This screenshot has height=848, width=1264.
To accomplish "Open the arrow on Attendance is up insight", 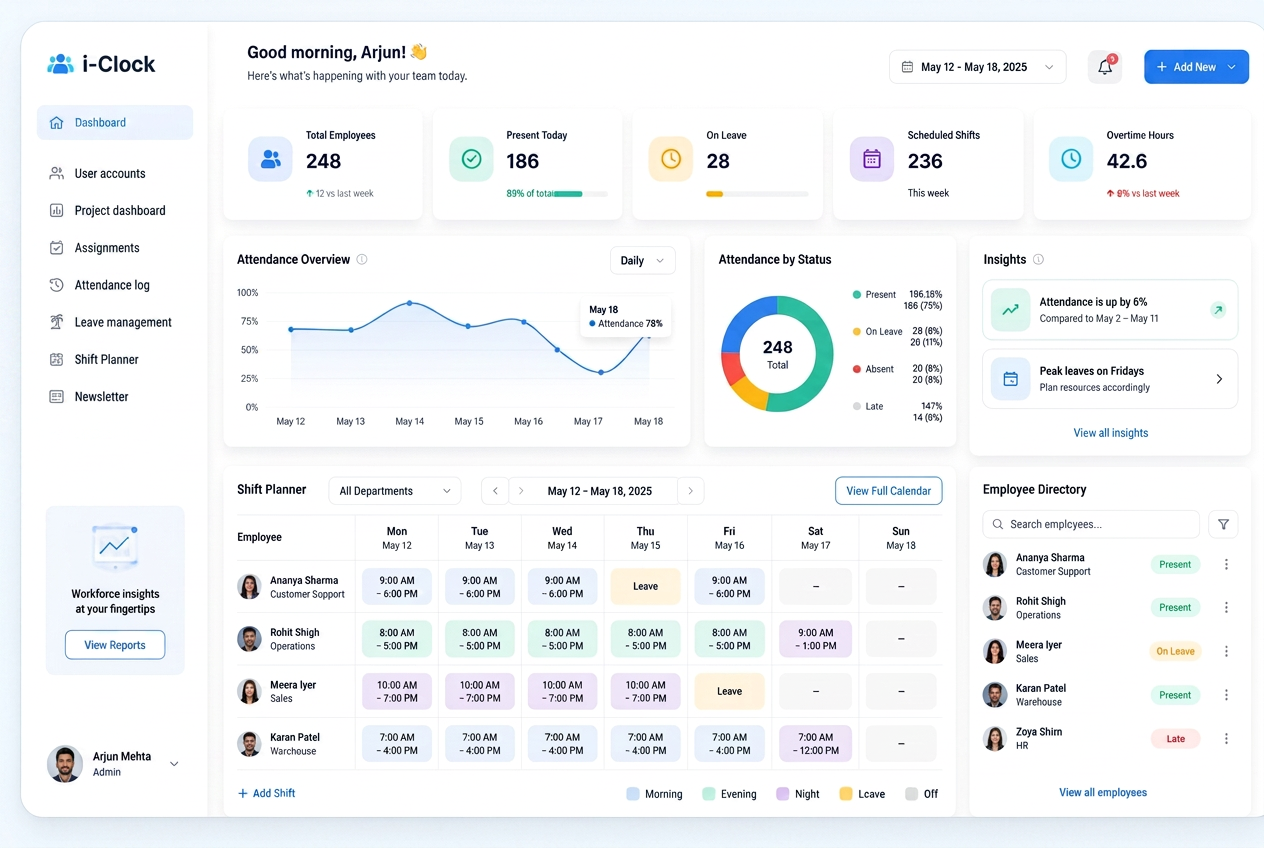I will click(1218, 310).
